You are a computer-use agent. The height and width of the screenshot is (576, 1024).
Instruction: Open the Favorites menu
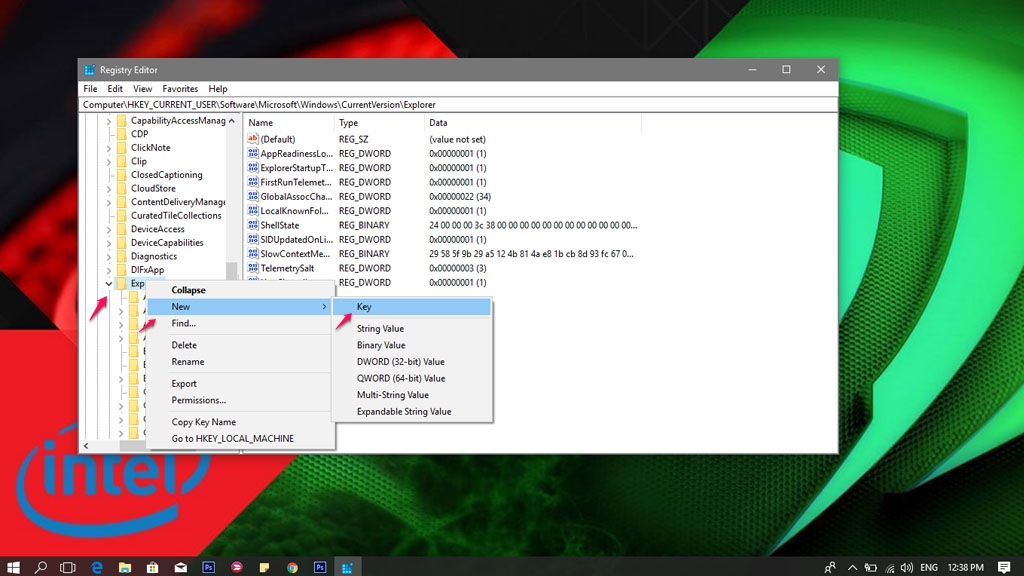[180, 89]
